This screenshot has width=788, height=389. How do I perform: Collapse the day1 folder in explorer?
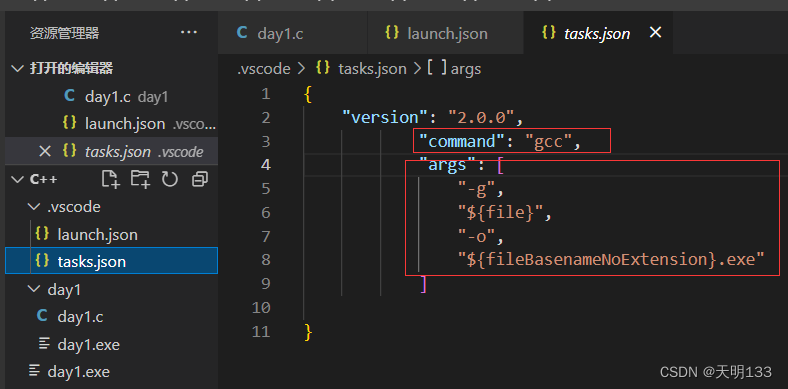34,289
